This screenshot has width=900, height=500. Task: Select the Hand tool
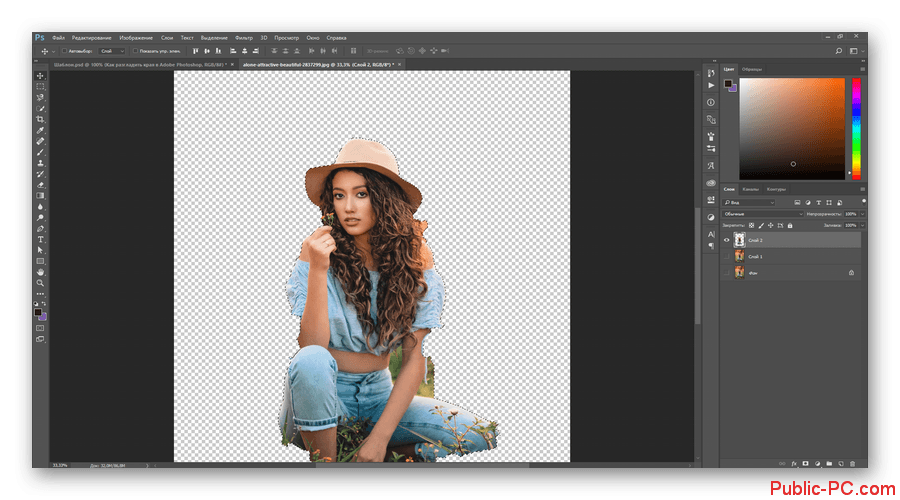tap(41, 272)
